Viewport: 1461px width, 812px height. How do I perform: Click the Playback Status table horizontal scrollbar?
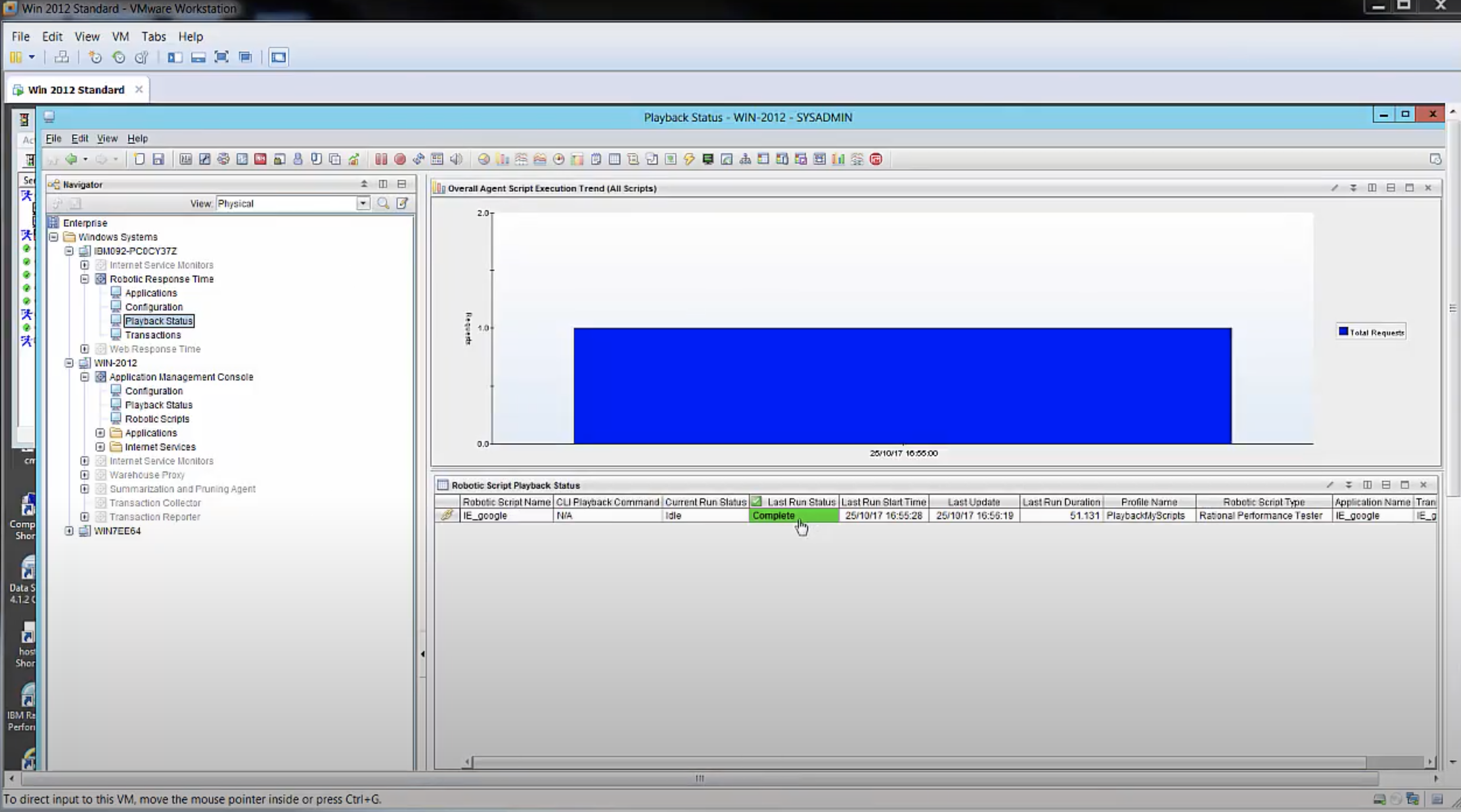919,762
